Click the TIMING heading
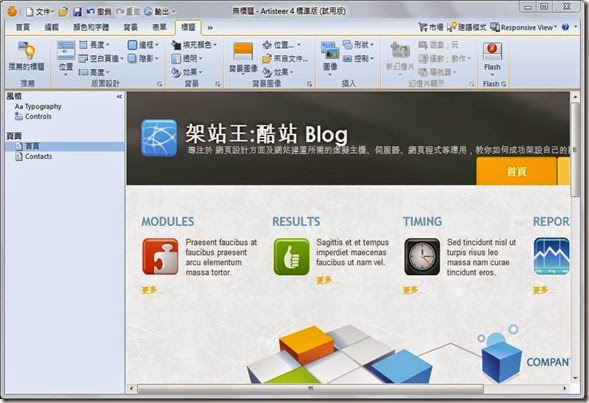Screen dimensions: 589x403 [x=422, y=222]
